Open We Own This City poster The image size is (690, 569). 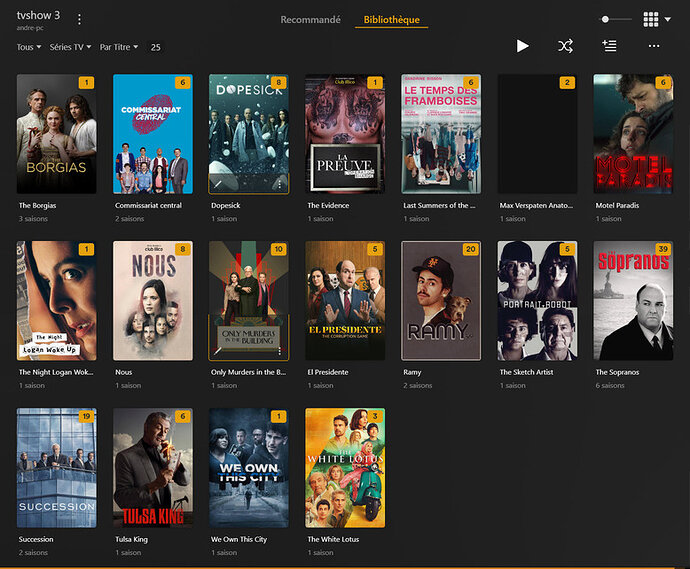point(249,468)
